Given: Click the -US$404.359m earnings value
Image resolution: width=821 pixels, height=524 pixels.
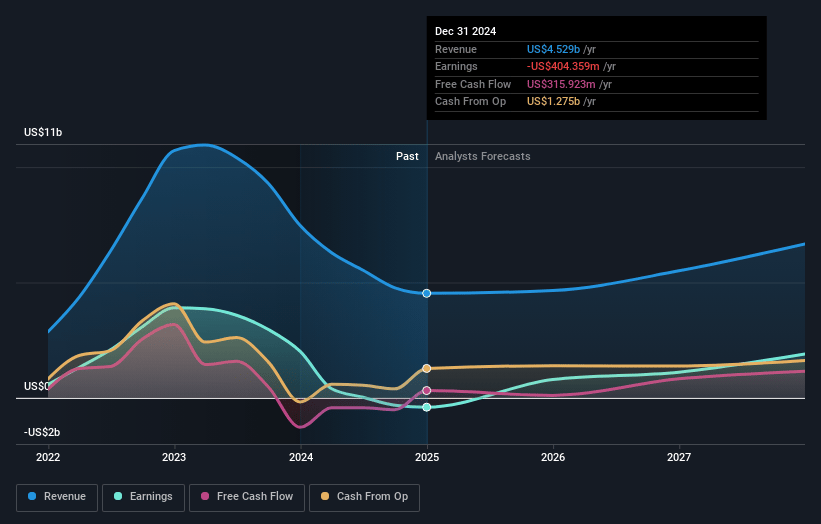Looking at the screenshot, I should [x=563, y=66].
